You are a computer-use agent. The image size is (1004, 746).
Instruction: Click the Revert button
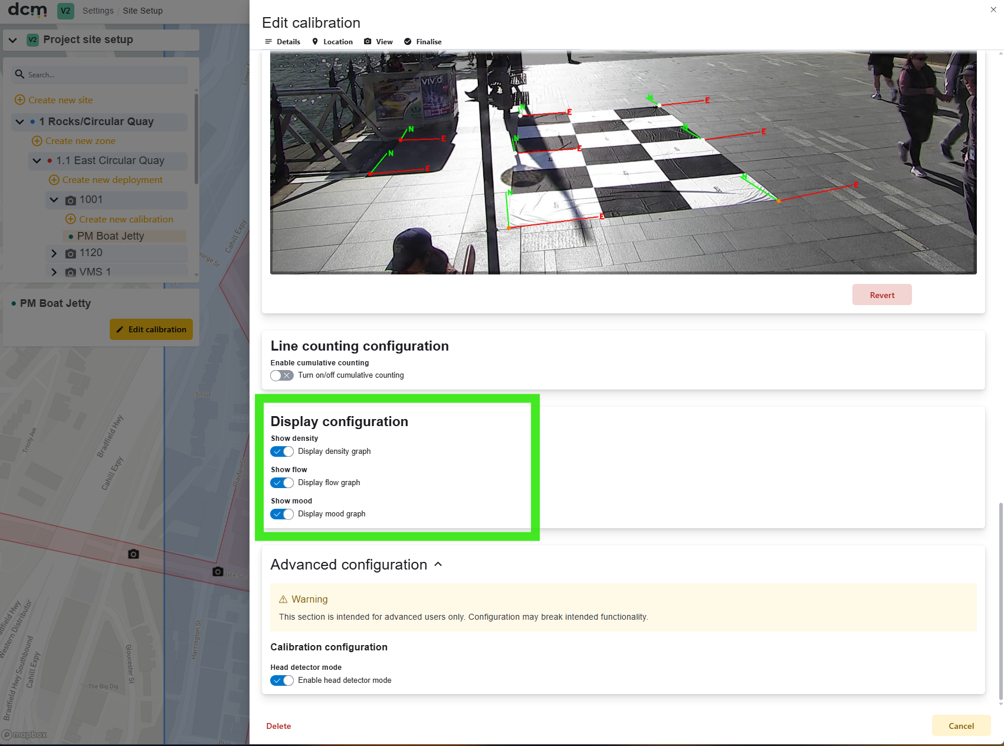pos(882,295)
